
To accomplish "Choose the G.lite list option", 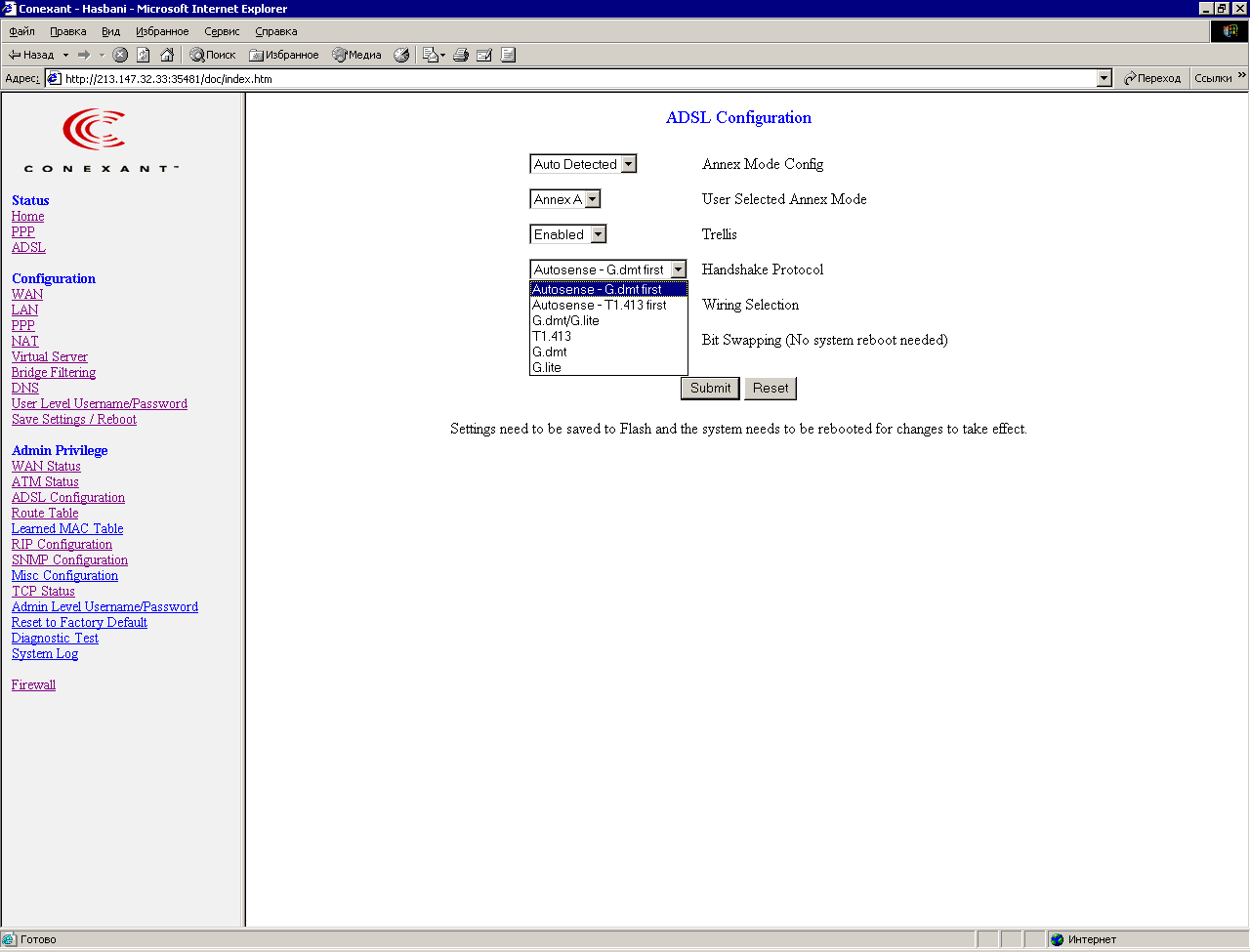I will pyautogui.click(x=608, y=367).
